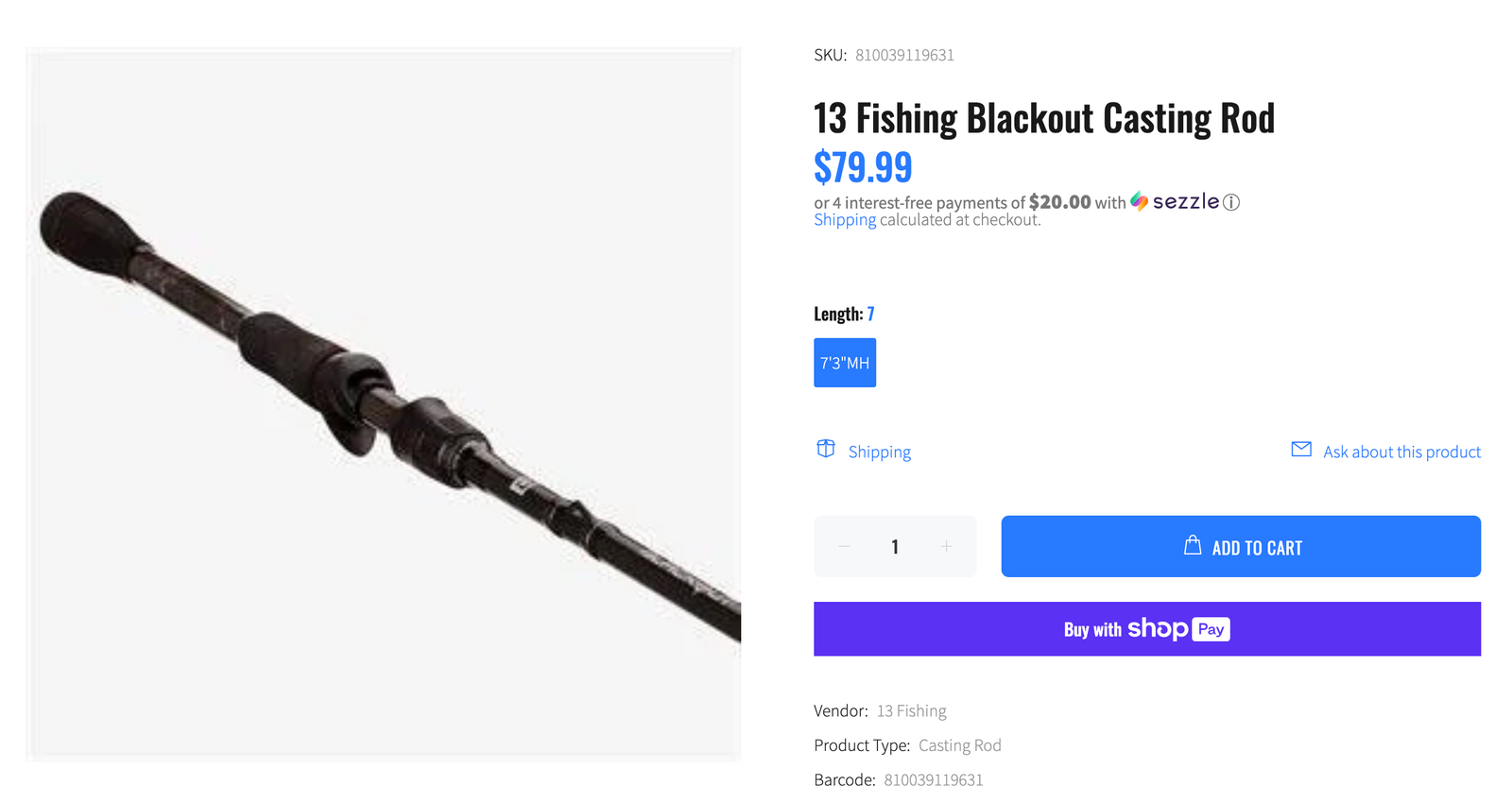The width and height of the screenshot is (1512, 803).
Task: Click the quantity input field
Action: 895,546
